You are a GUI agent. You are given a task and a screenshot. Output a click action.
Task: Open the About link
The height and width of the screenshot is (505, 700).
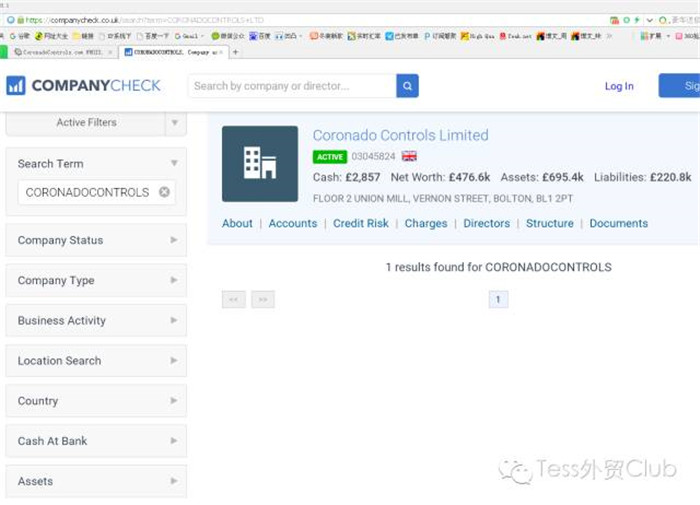pos(237,223)
